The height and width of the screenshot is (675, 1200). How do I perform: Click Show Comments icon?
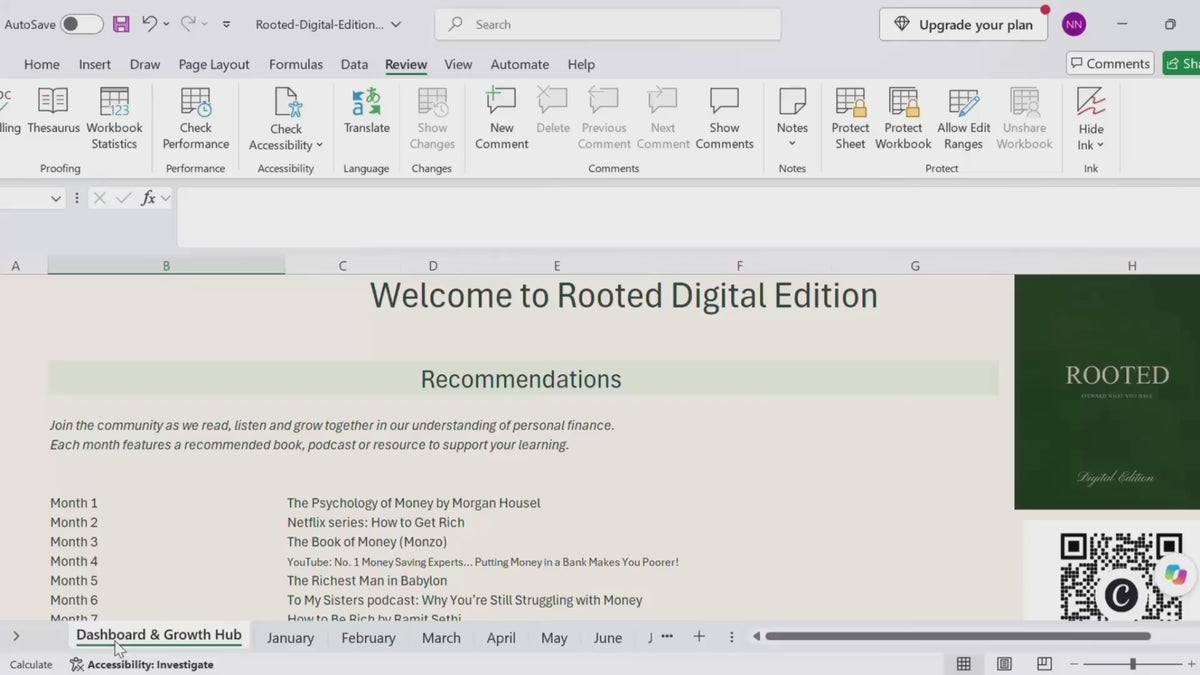coord(724,101)
